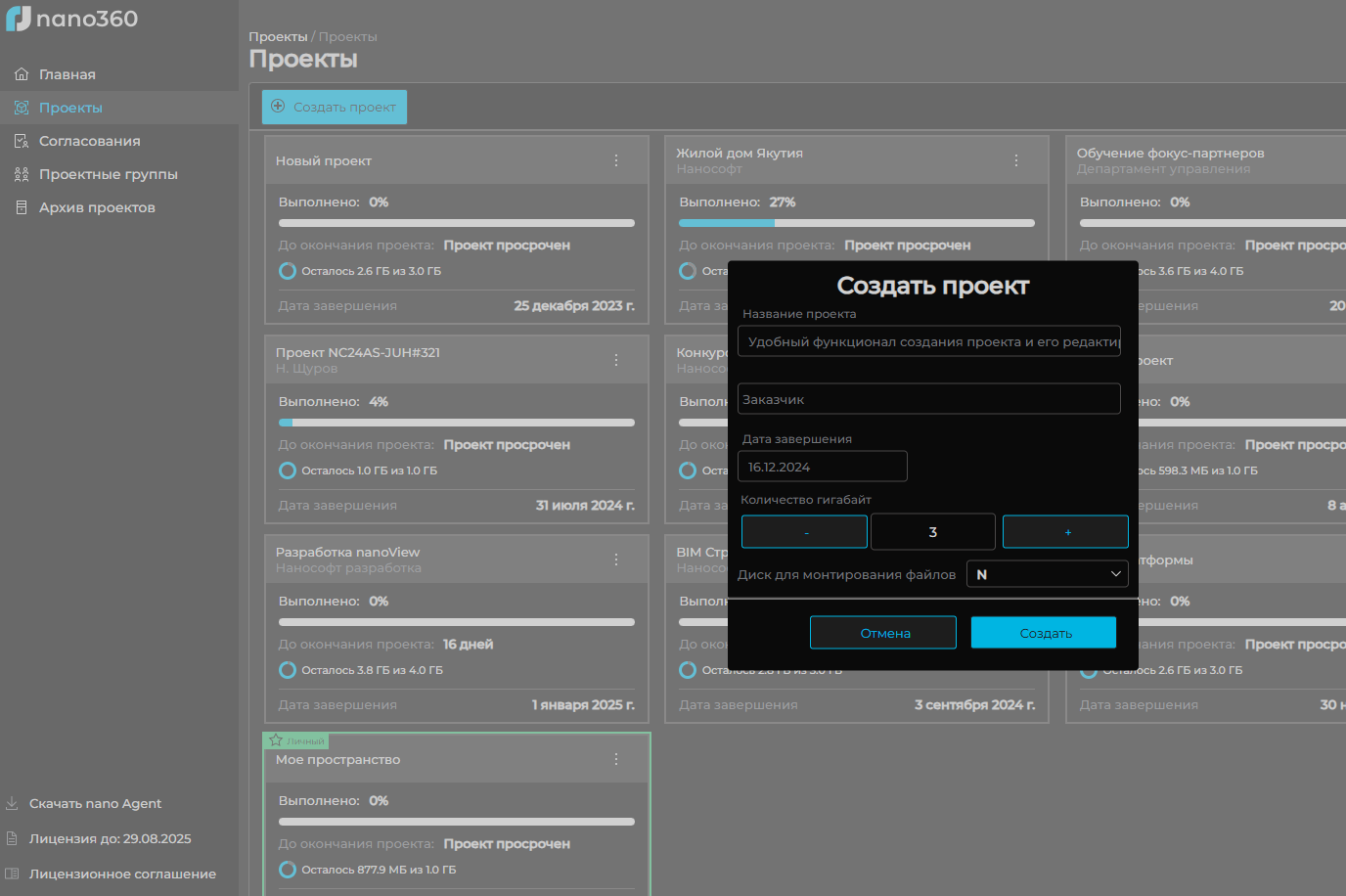Click the Скачать nano Agent download icon
Image resolution: width=1346 pixels, height=896 pixels.
(13, 803)
